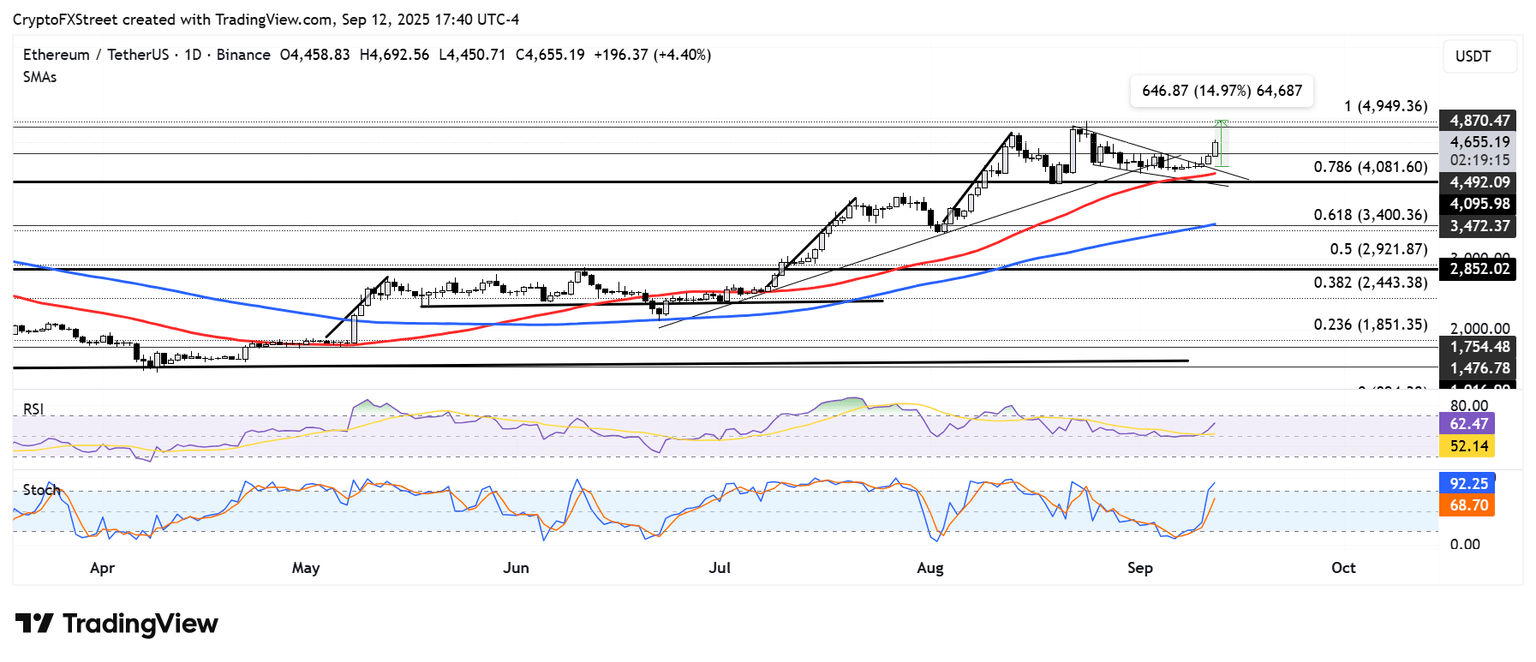This screenshot has width=1536, height=662.
Task: Click the RSI indicator label
Action: [35, 408]
